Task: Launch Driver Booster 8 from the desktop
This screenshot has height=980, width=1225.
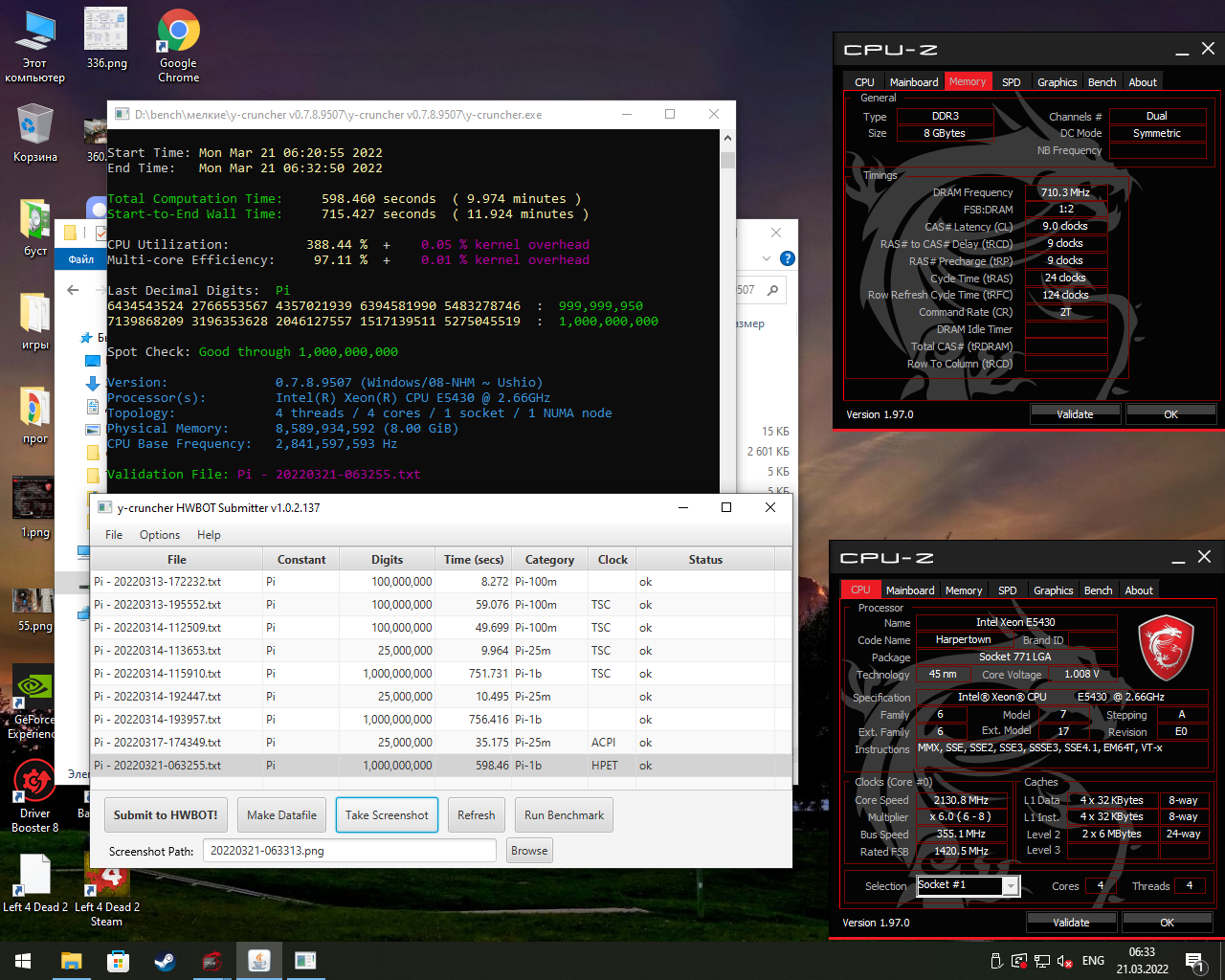Action: (34, 796)
